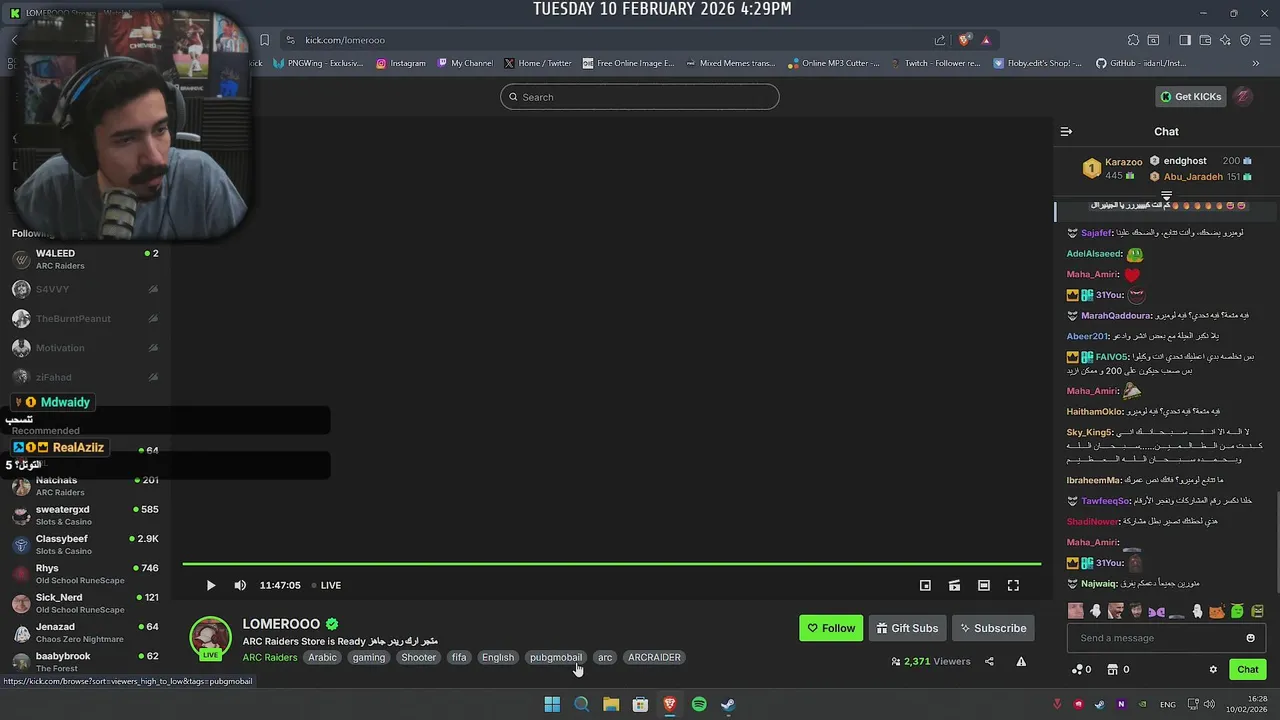1280x720 pixels.
Task: Share the channel via share icon
Action: tap(989, 661)
